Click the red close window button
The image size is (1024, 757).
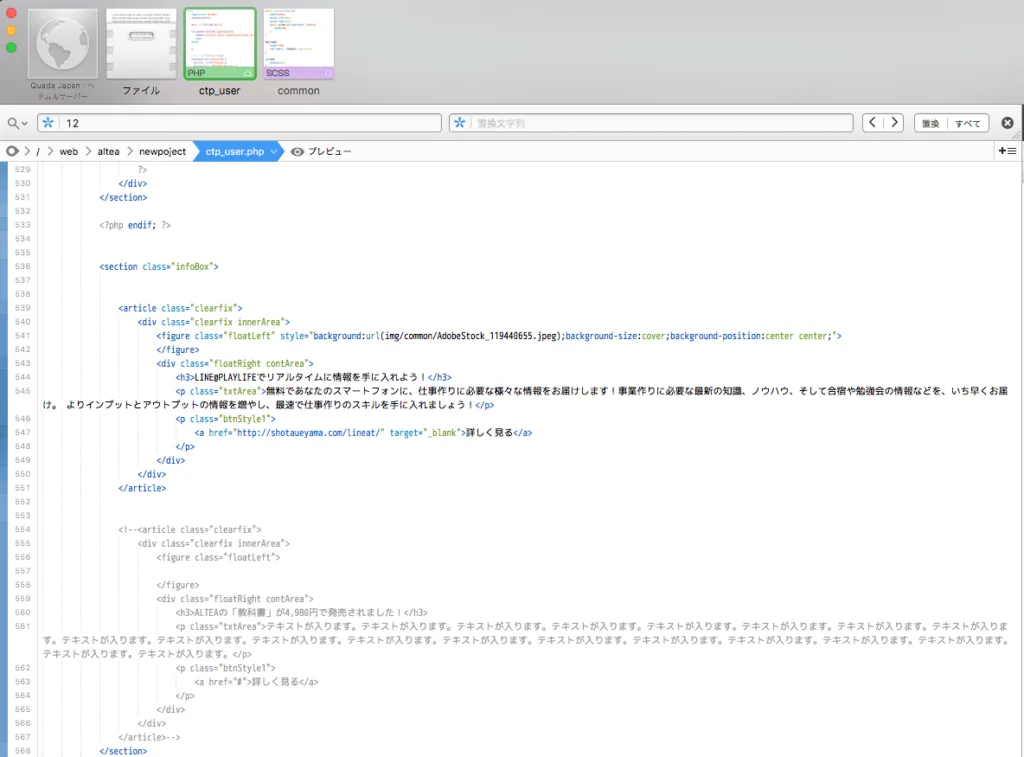tap(11, 13)
